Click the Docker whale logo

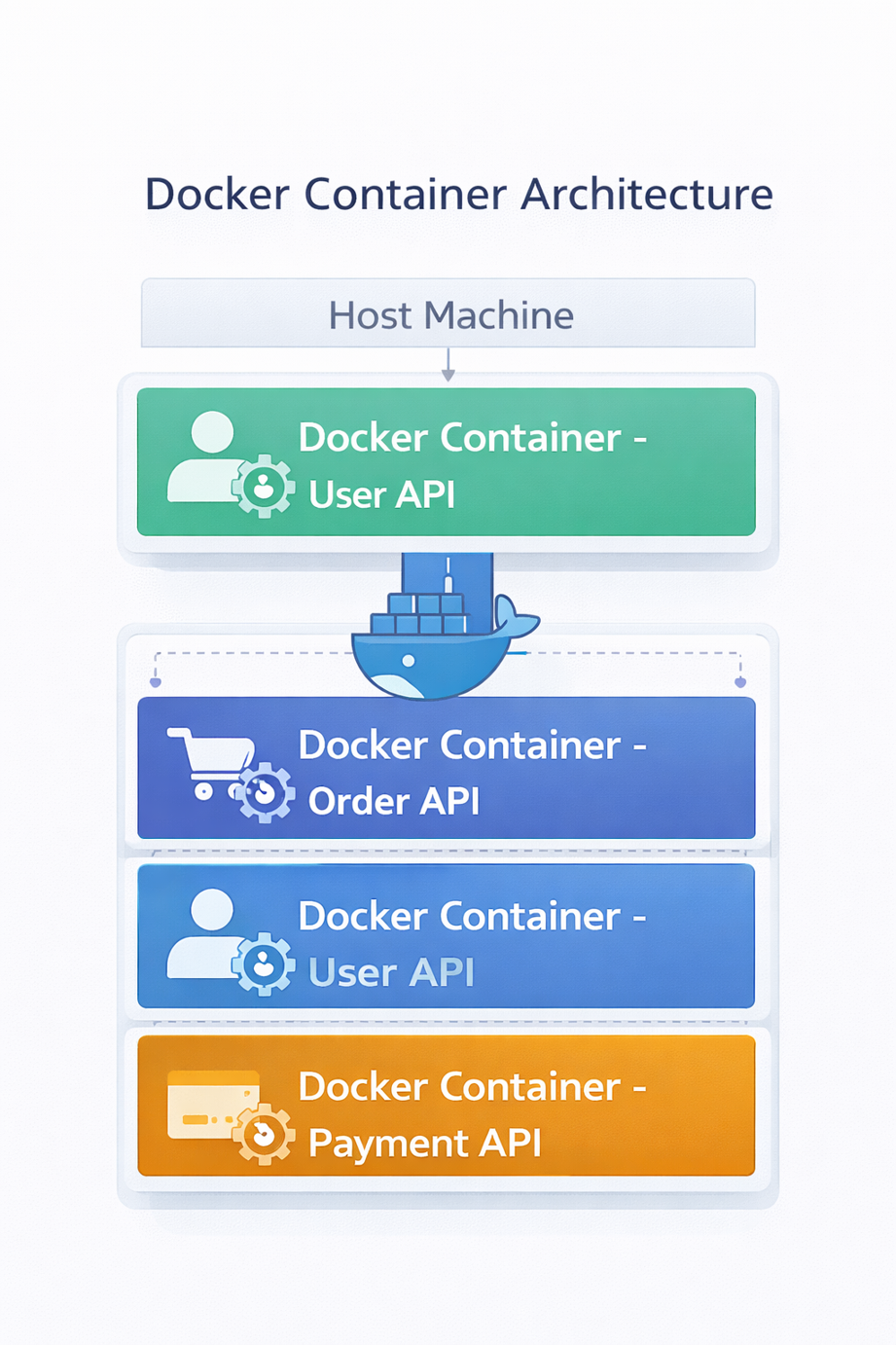pyautogui.click(x=445, y=628)
